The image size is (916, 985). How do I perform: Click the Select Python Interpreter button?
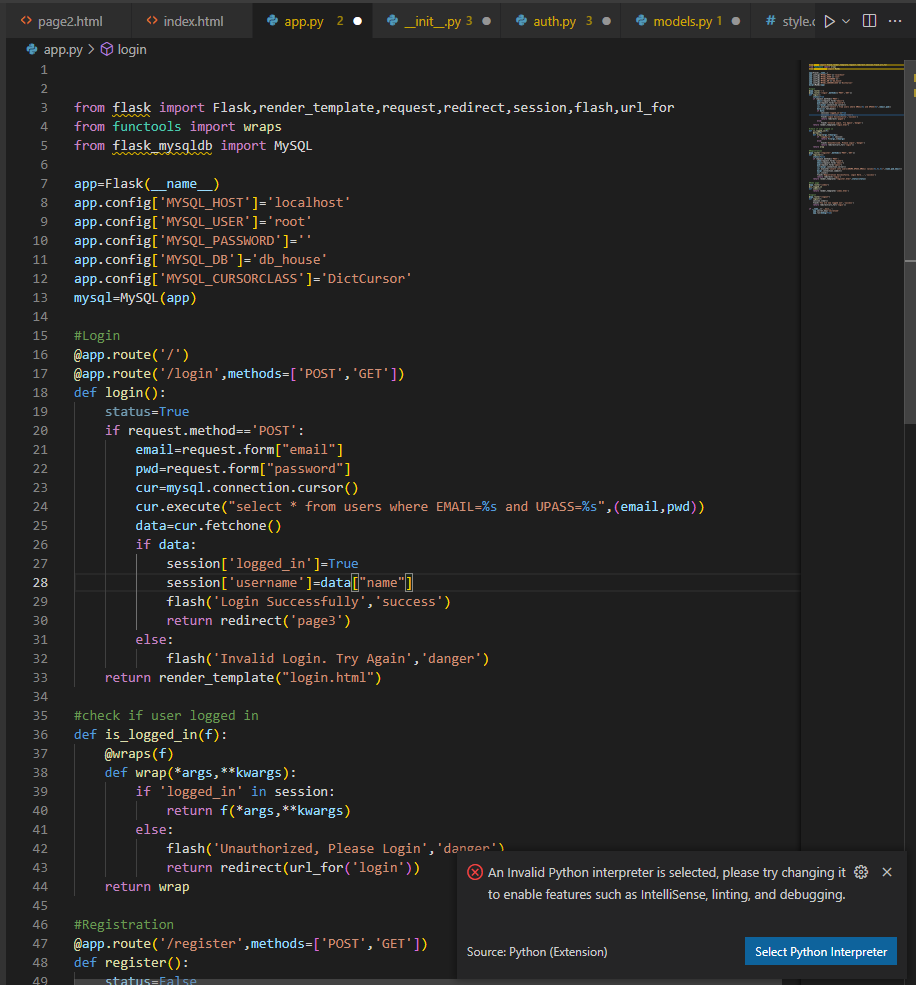pos(820,951)
